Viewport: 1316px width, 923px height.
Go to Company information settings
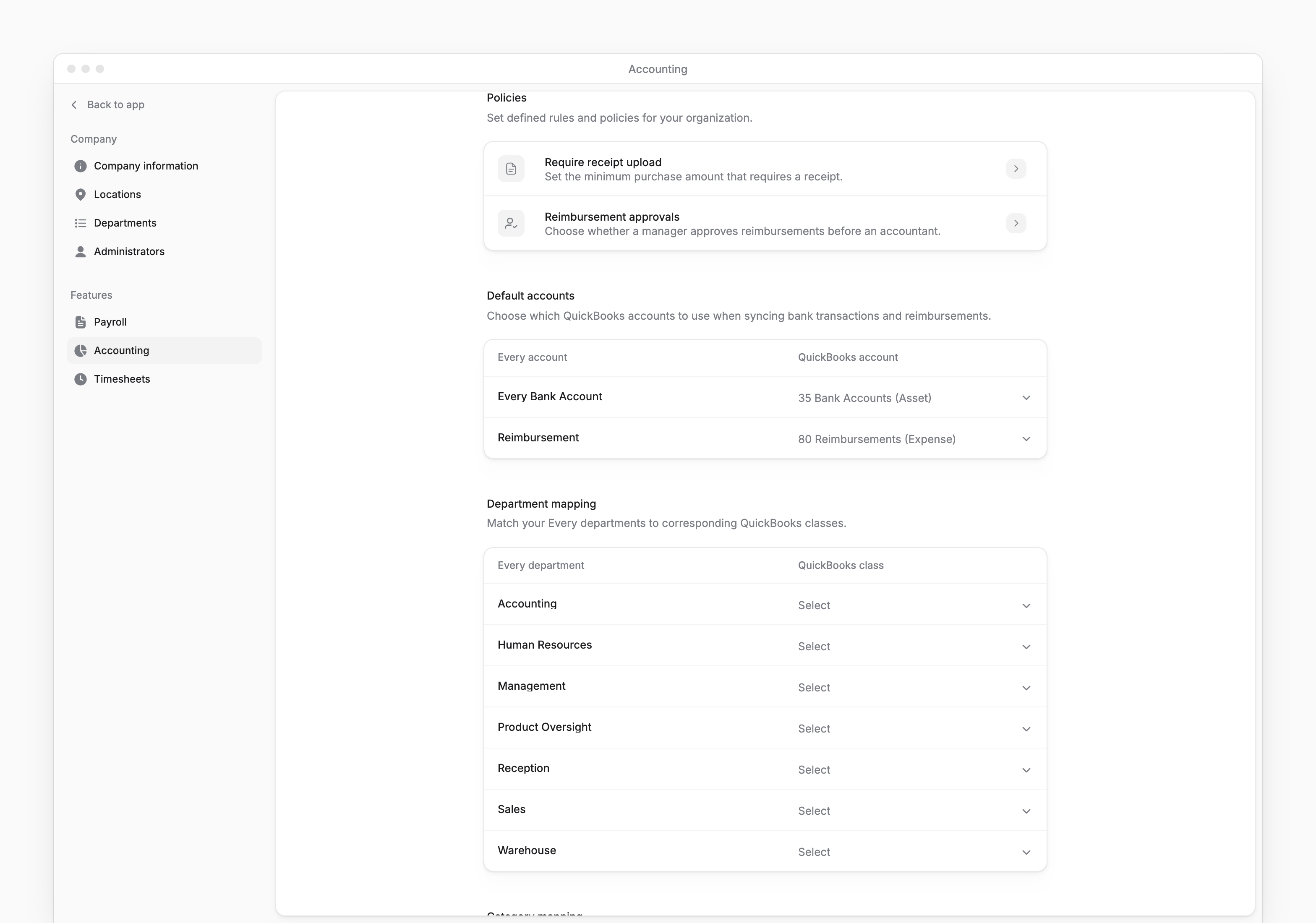pyautogui.click(x=164, y=166)
